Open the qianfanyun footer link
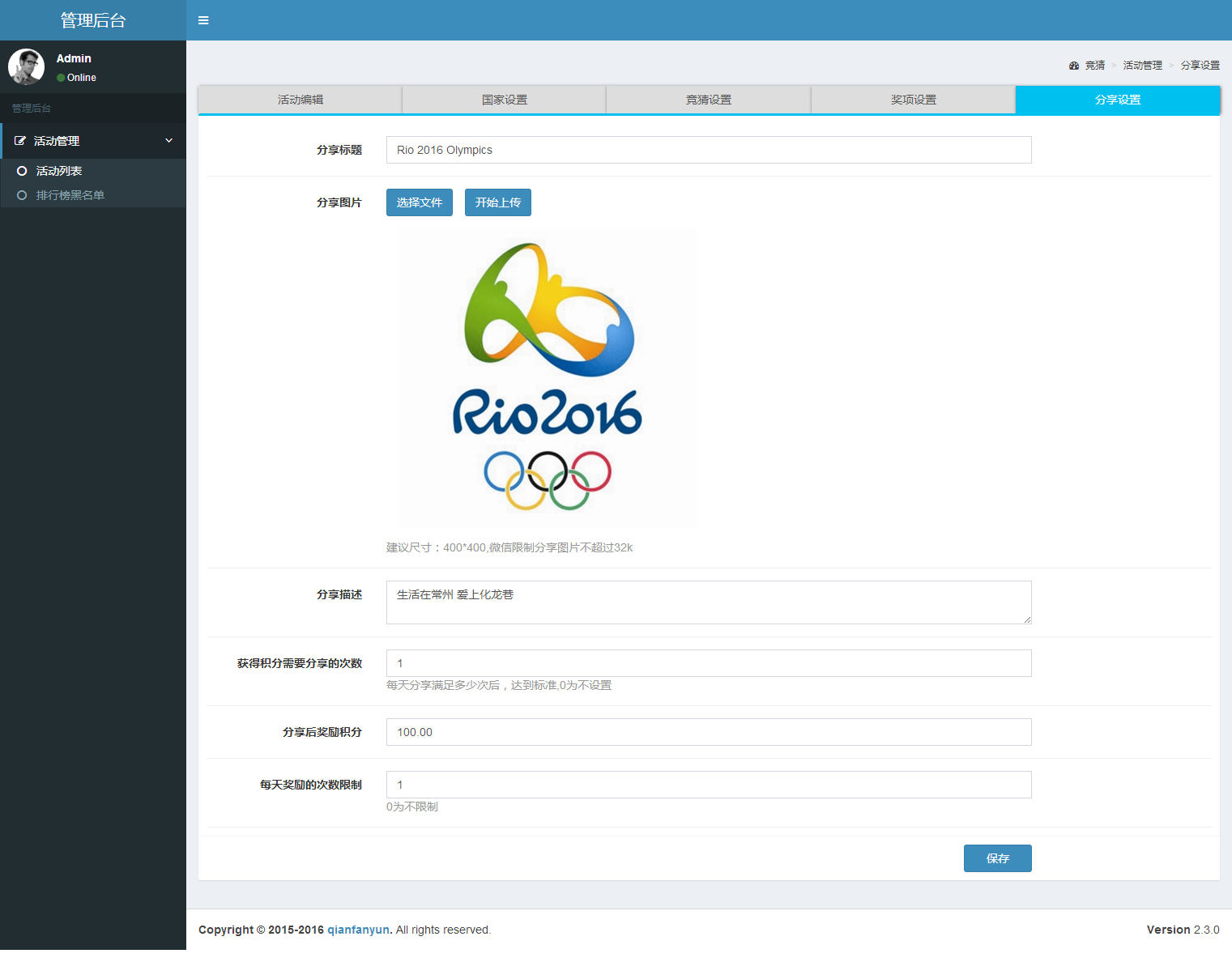 coord(358,930)
